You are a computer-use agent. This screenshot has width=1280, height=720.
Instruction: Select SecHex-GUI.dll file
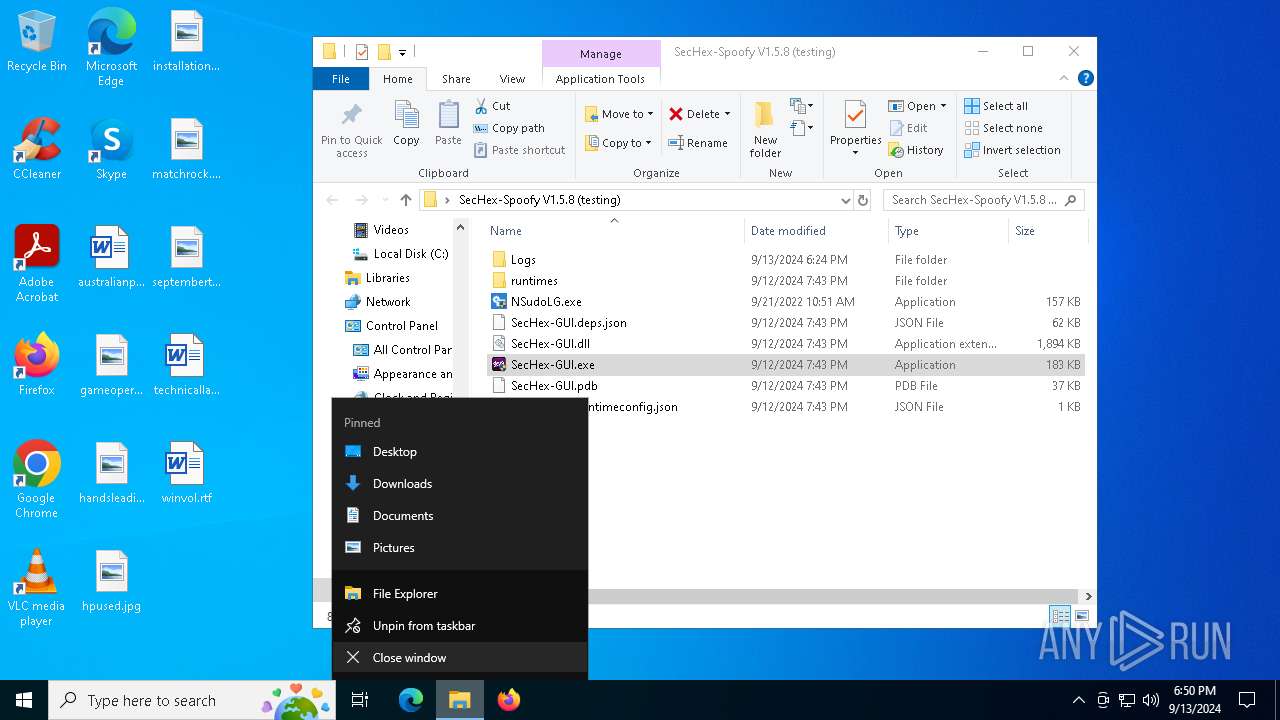point(550,343)
